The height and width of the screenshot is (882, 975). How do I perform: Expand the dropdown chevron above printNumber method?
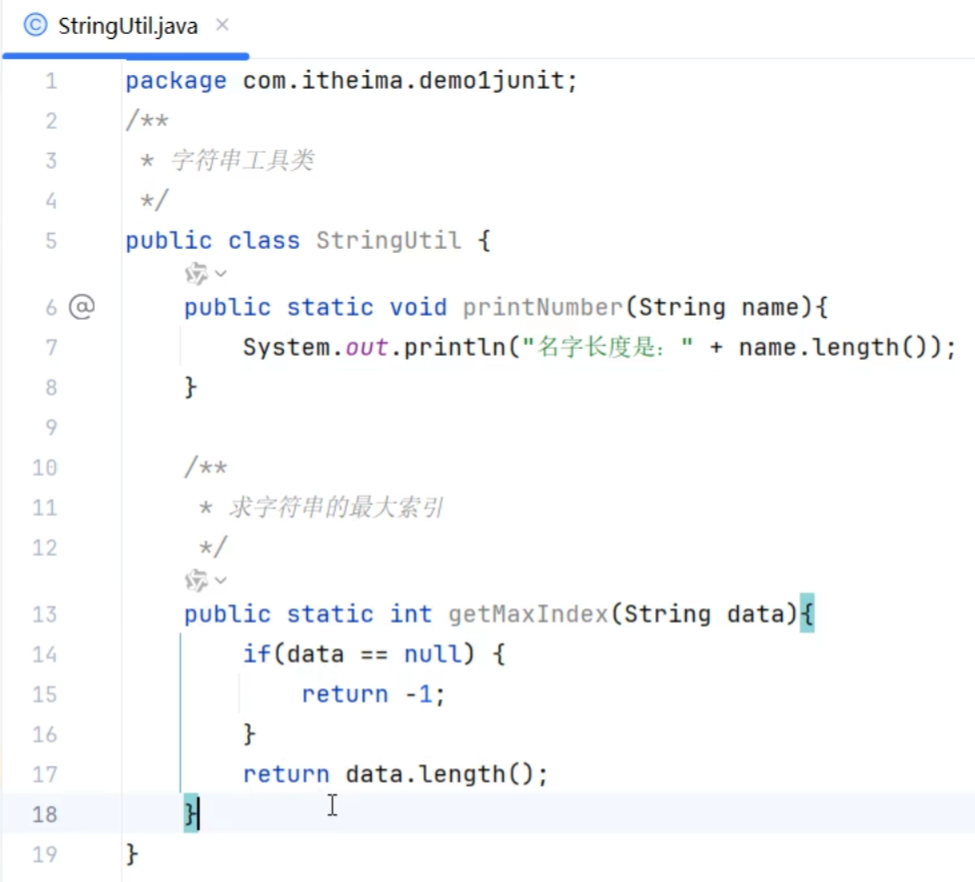click(221, 273)
